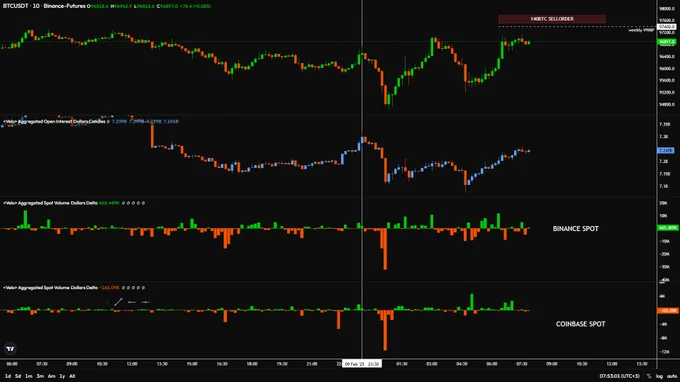Click the 01:30 time axis label
Screen dimensions: 680x382
tap(402, 364)
